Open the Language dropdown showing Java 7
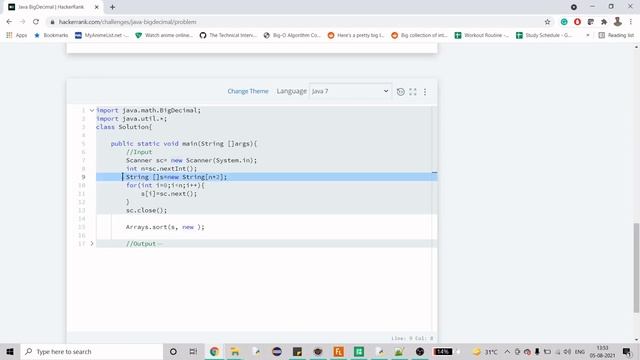This screenshot has height=360, width=640. click(x=350, y=91)
